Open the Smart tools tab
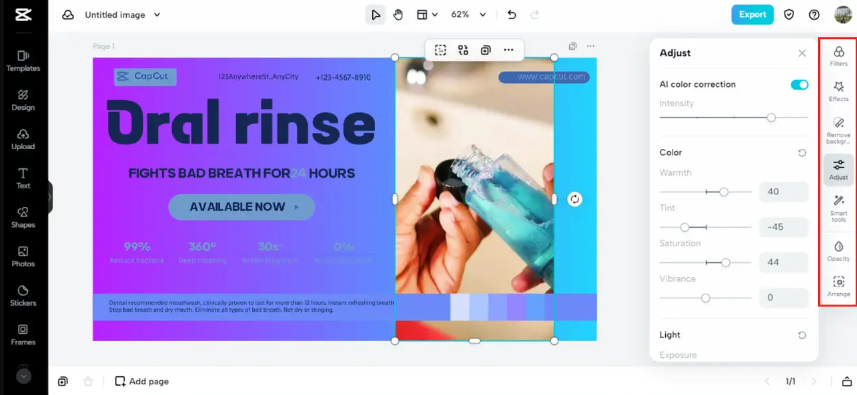 point(838,209)
